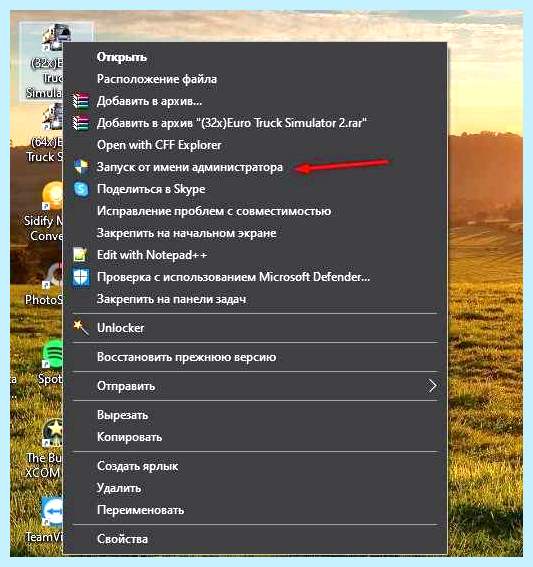Click 'Добавить в архив "(32x)Euro Truck Simulator 2.rar"'
Screen dimensions: 533x567
click(x=255, y=123)
